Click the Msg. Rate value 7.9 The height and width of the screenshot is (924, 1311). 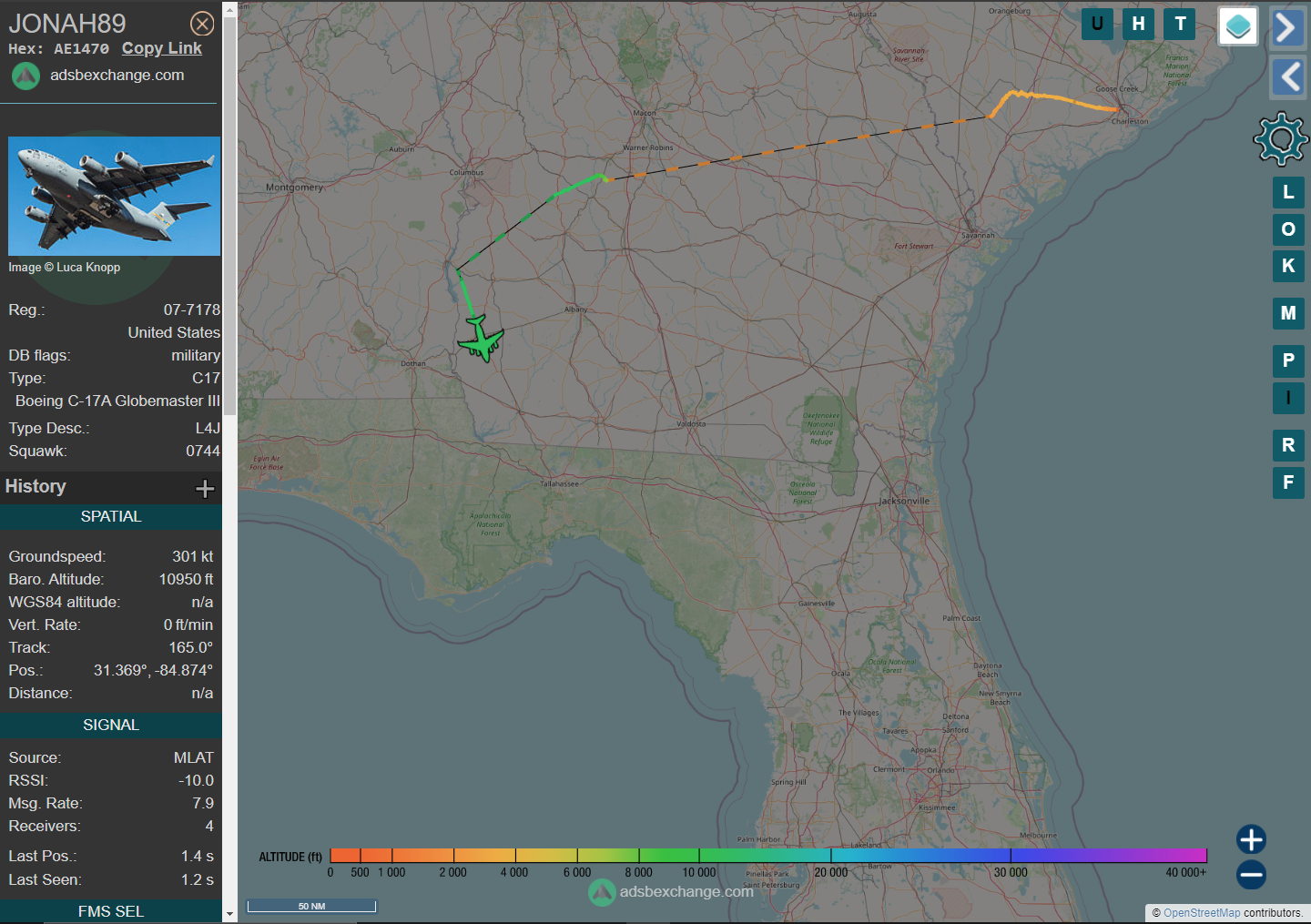203,803
